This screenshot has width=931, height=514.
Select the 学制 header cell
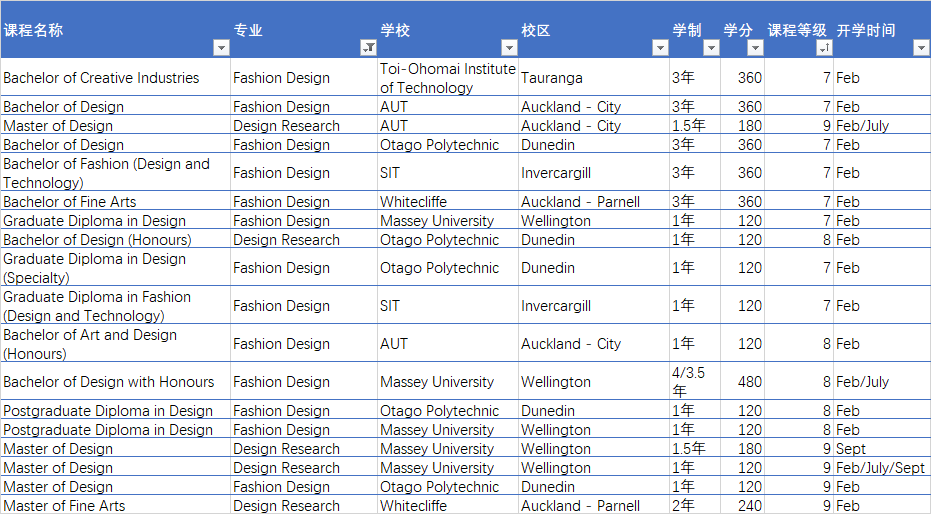(x=695, y=30)
